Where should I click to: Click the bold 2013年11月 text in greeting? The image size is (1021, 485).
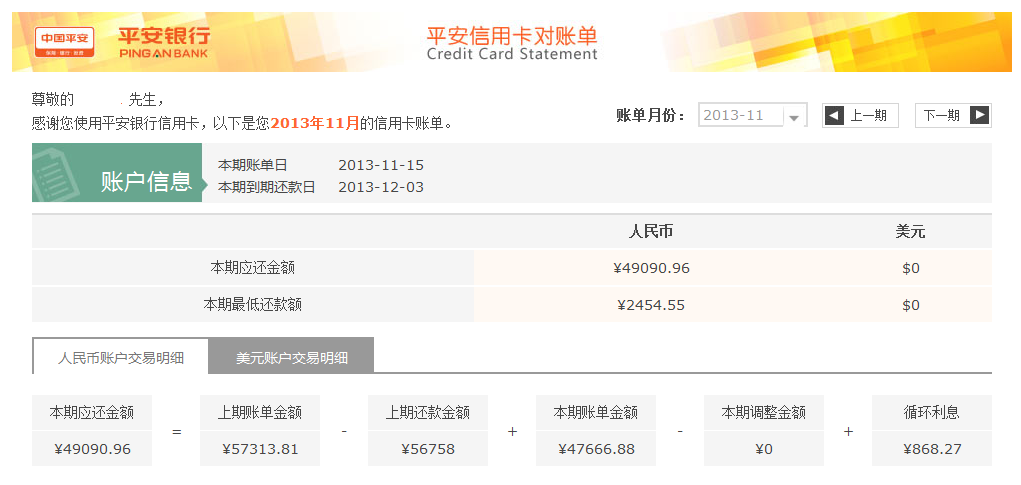coord(315,123)
